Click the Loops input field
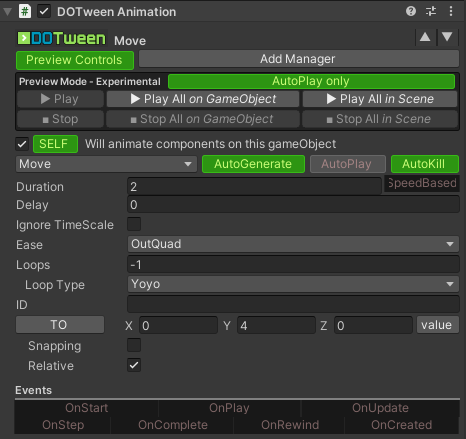466x439 pixels. point(293,265)
